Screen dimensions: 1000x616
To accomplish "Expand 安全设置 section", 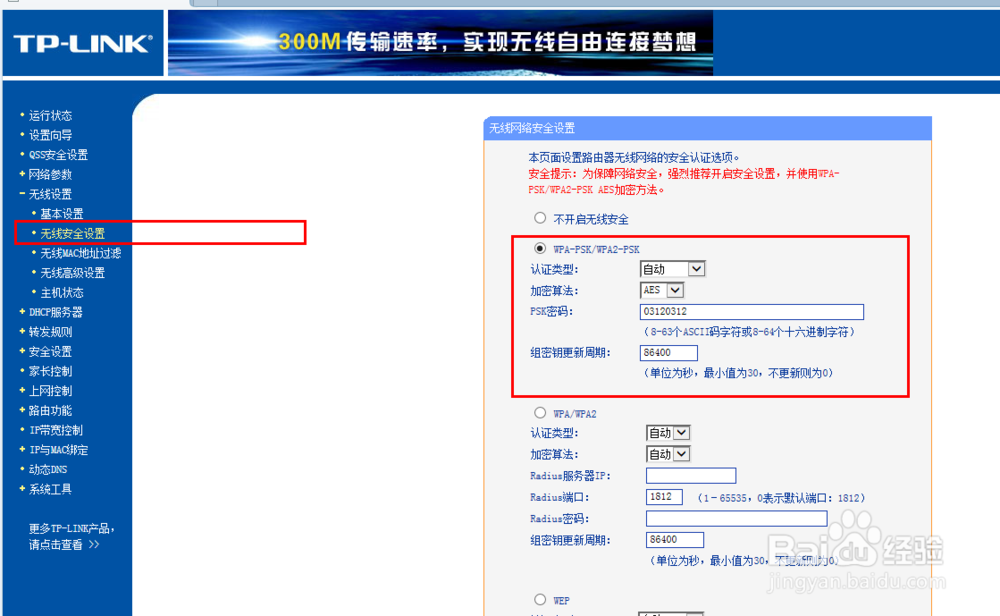I will (50, 351).
